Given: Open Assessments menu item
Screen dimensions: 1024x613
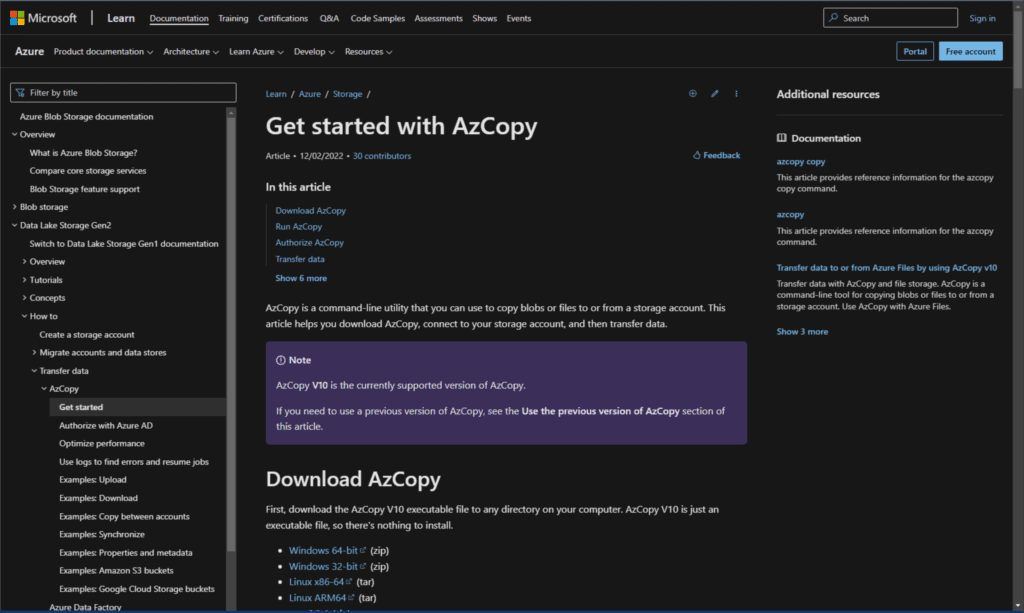Looking at the screenshot, I should tap(438, 18).
